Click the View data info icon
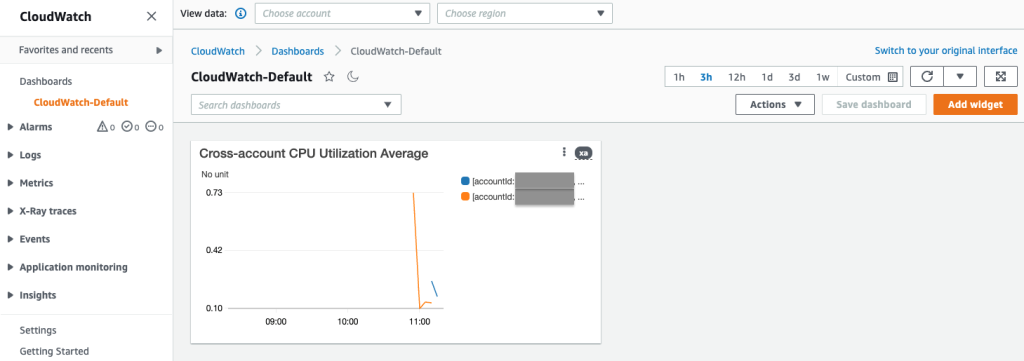The image size is (1024, 361). 240,14
